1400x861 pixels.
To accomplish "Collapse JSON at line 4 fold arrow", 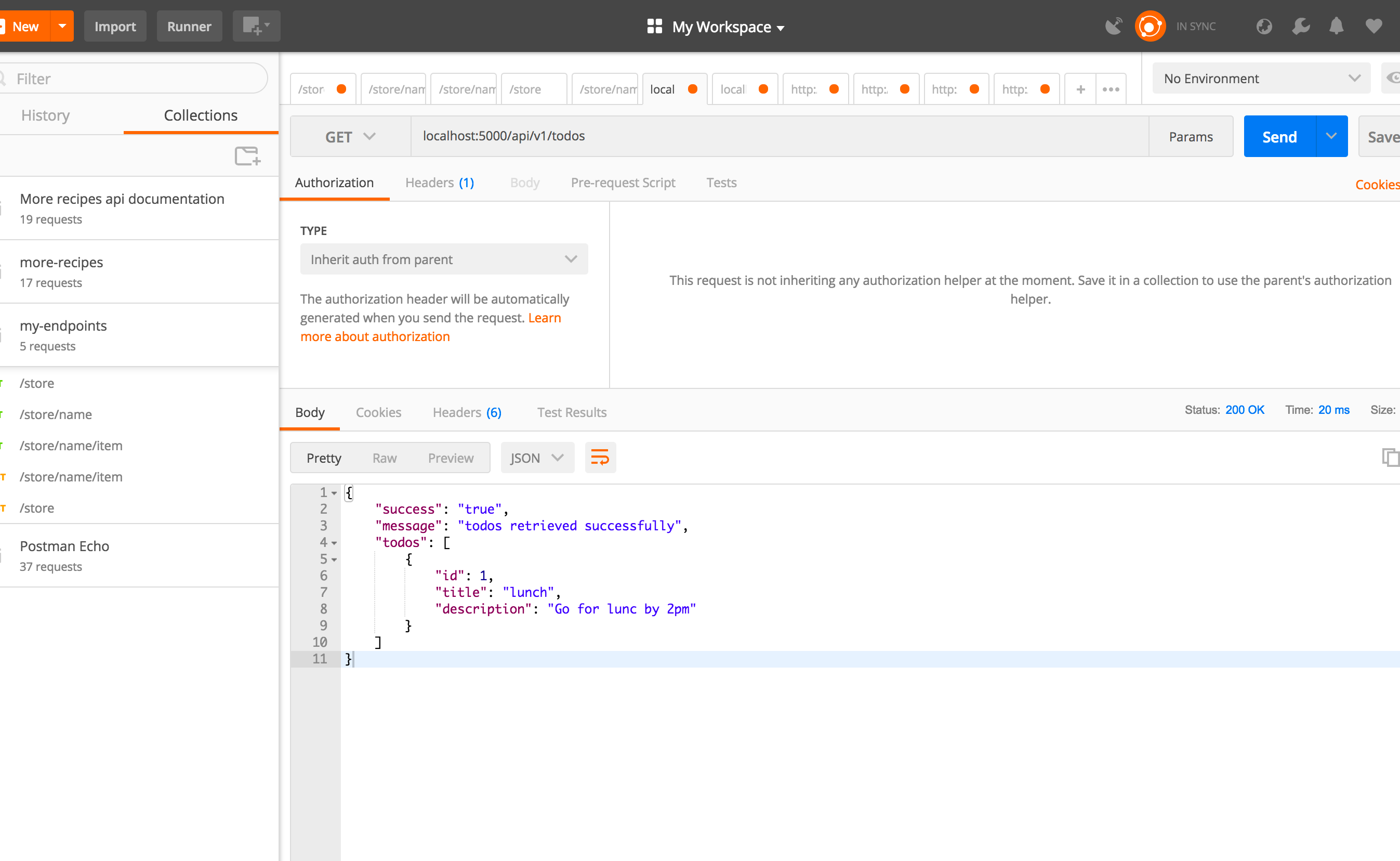I will [x=335, y=543].
